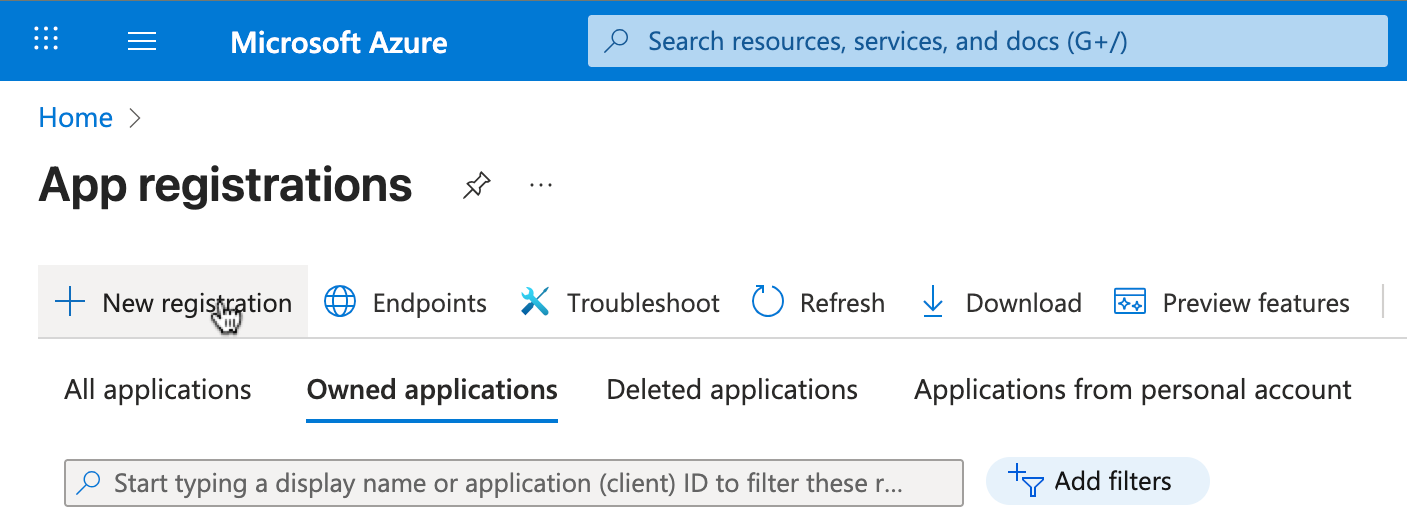Click the Troubleshoot tools icon

click(536, 302)
